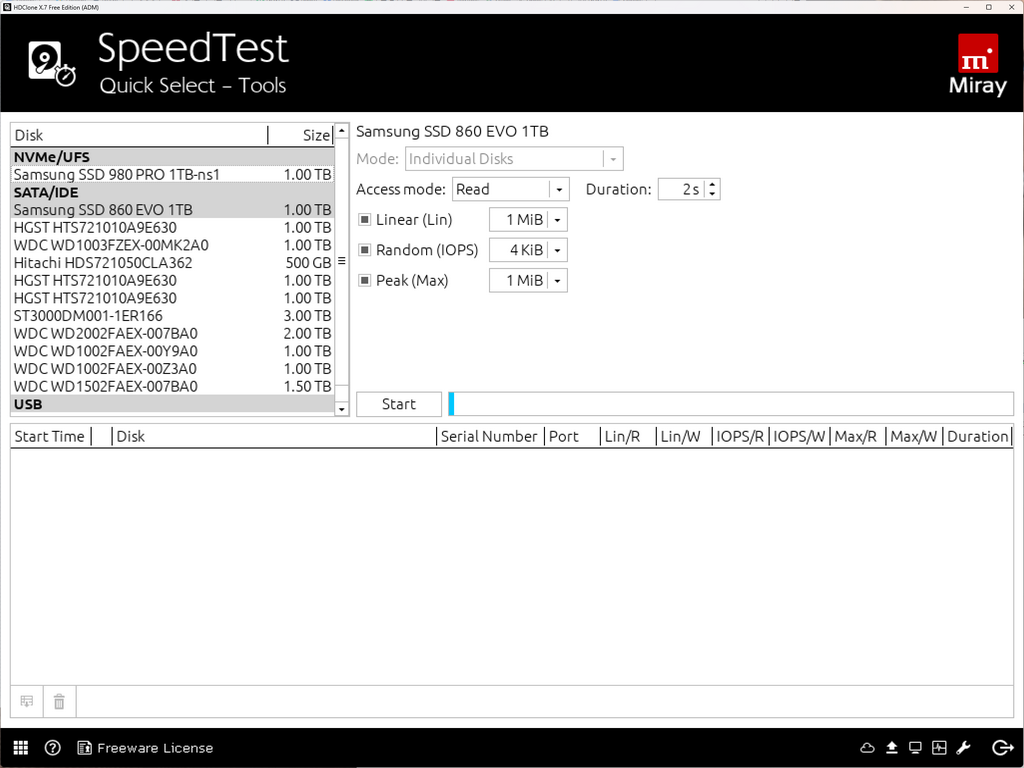This screenshot has height=768, width=1024.
Task: Click the Lin/W column header
Action: [684, 436]
